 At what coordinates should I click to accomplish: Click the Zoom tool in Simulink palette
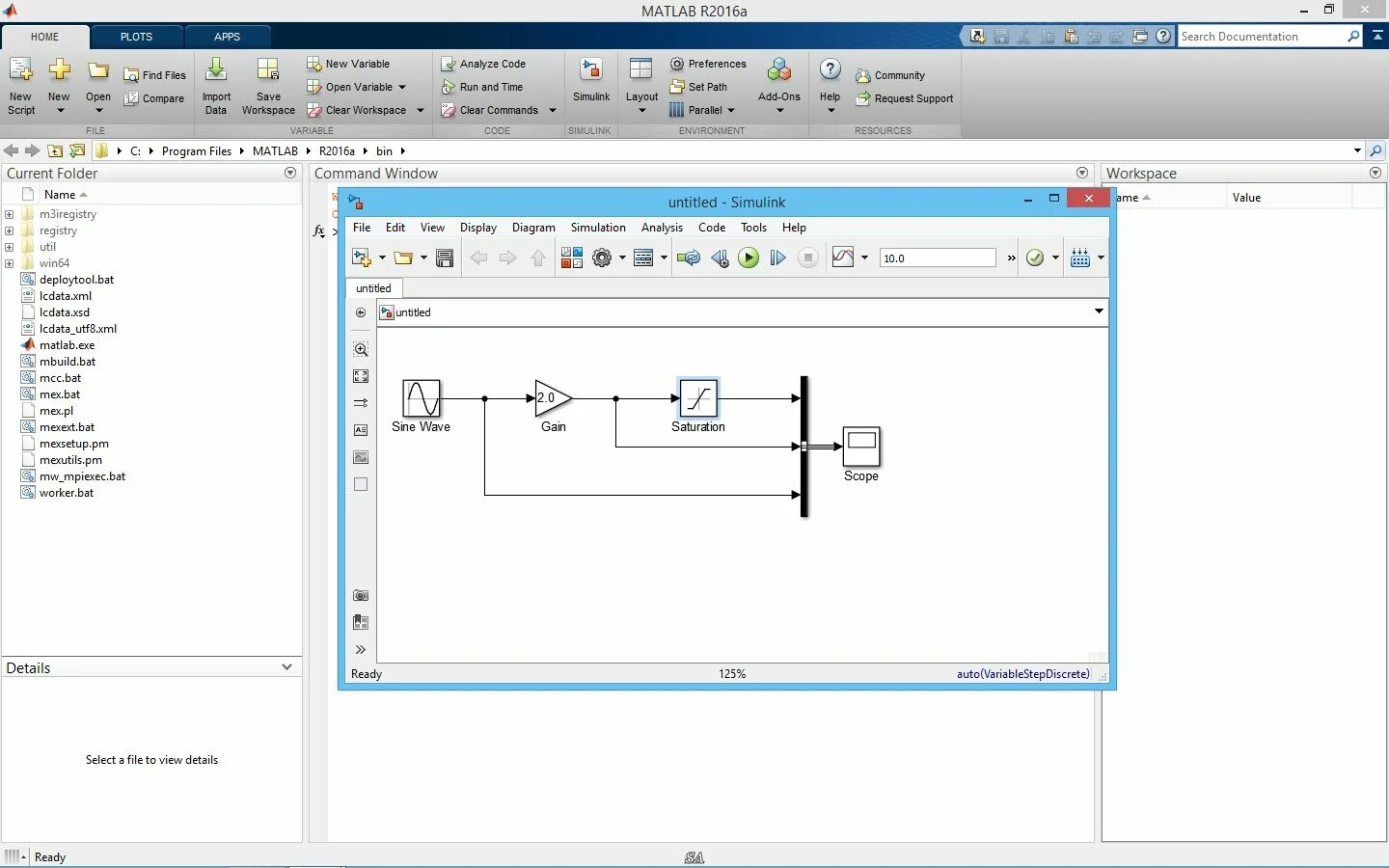point(361,349)
